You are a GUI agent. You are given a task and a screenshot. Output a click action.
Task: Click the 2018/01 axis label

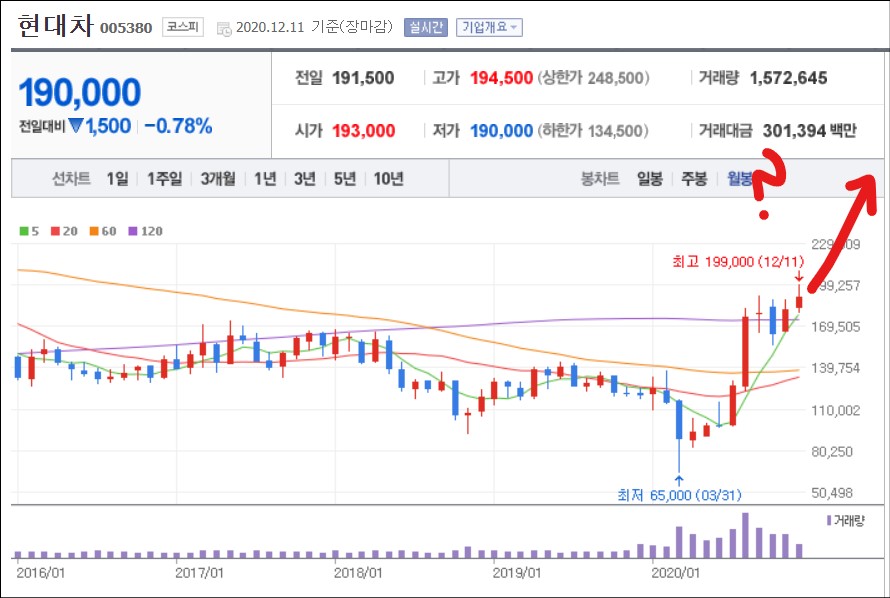358,572
